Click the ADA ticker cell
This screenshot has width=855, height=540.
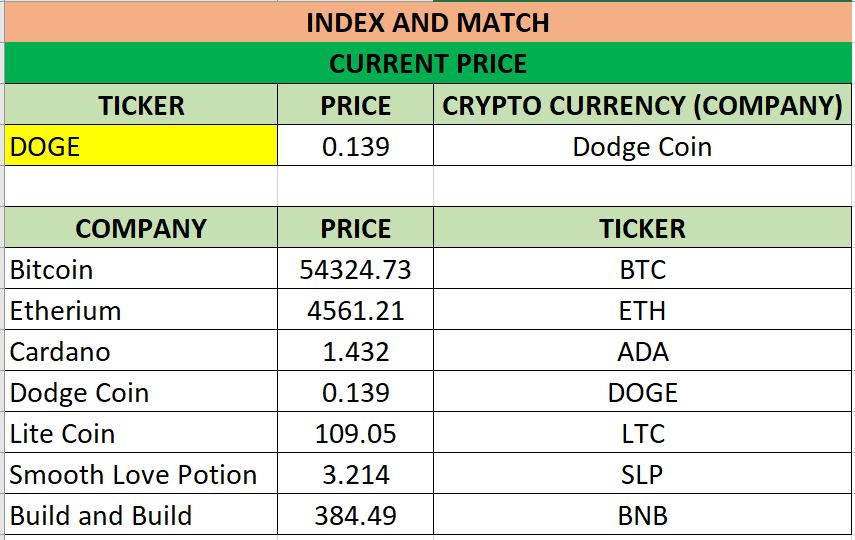point(642,352)
